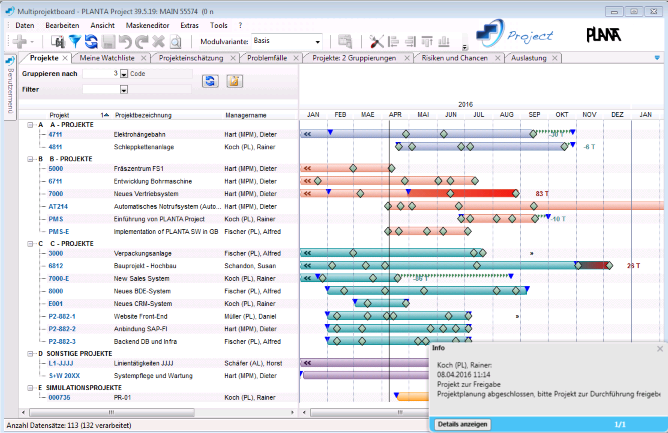
Task: Click the print preview magnifier icon
Action: click(x=176, y=41)
